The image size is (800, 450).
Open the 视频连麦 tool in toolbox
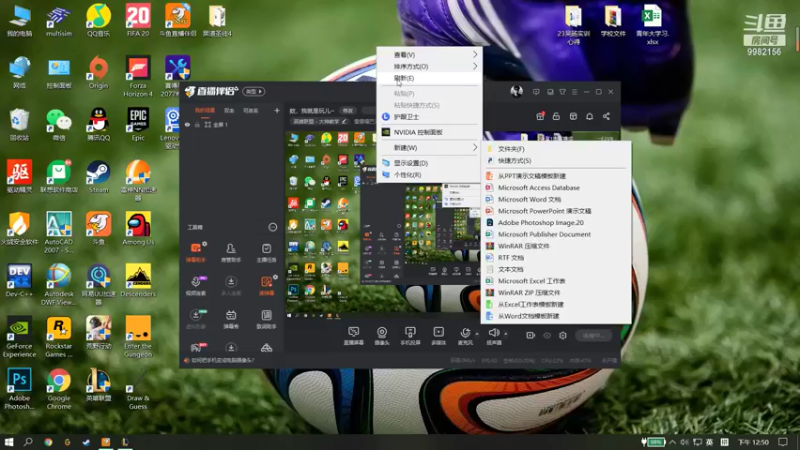point(195,286)
